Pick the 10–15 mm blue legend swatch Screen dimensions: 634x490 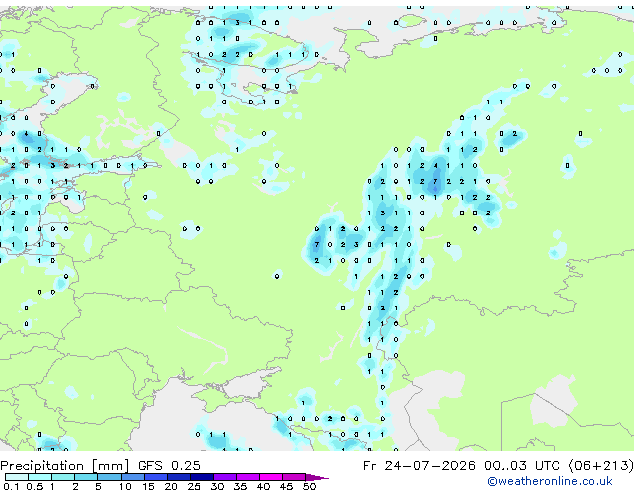(x=133, y=477)
